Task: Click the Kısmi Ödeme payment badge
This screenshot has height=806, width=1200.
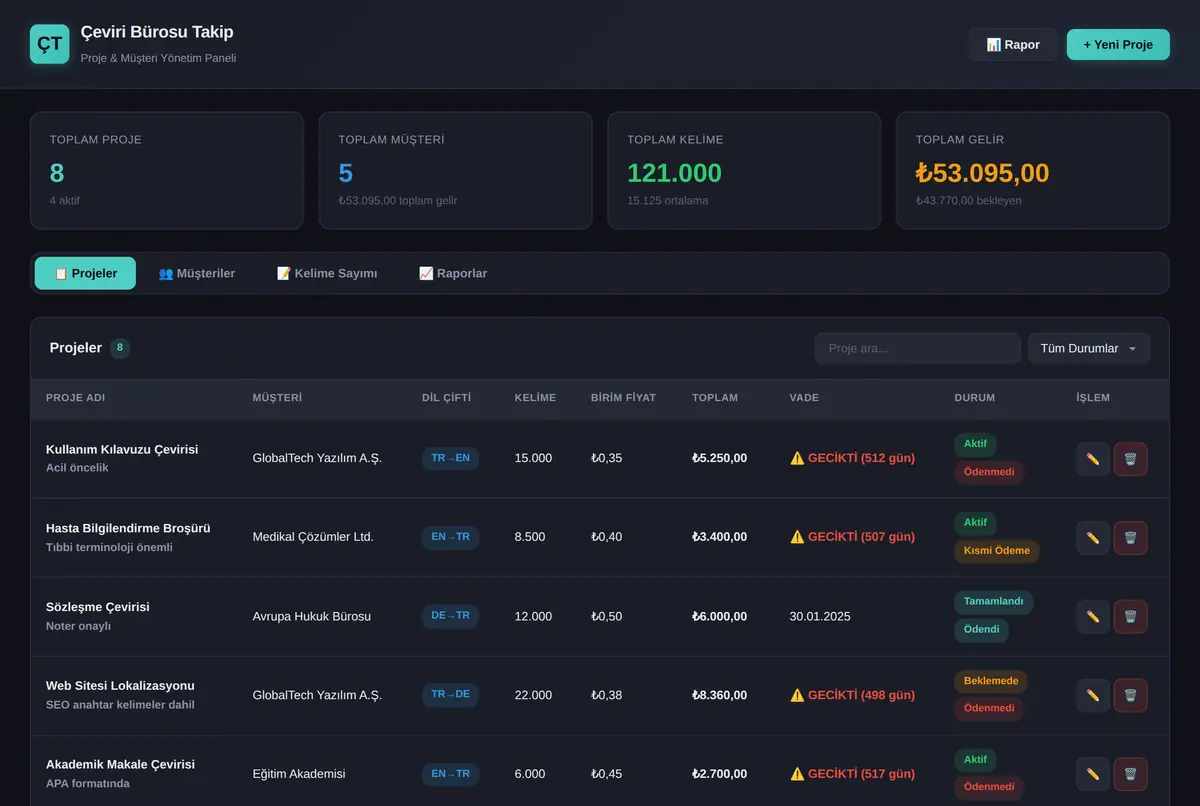Action: [x=997, y=551]
